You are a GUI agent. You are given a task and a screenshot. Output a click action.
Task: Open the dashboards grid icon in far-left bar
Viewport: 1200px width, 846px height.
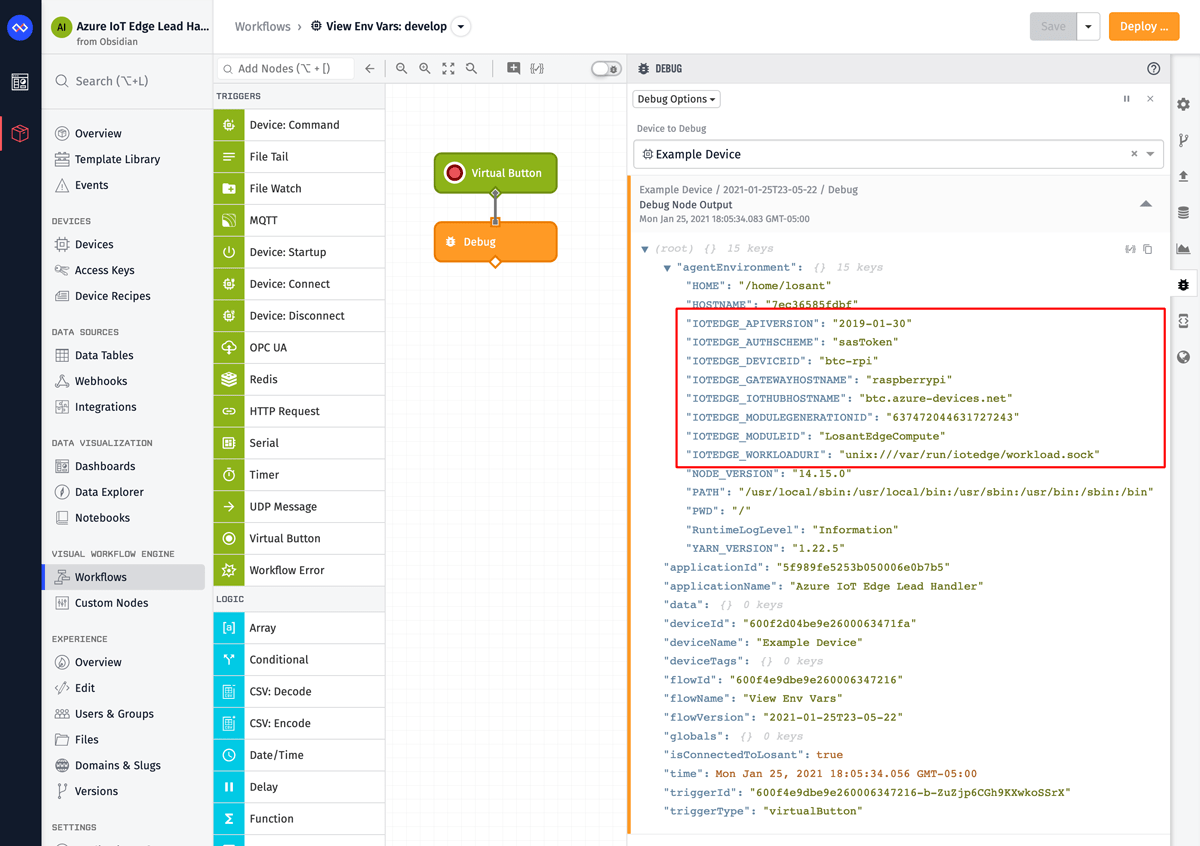(x=20, y=82)
